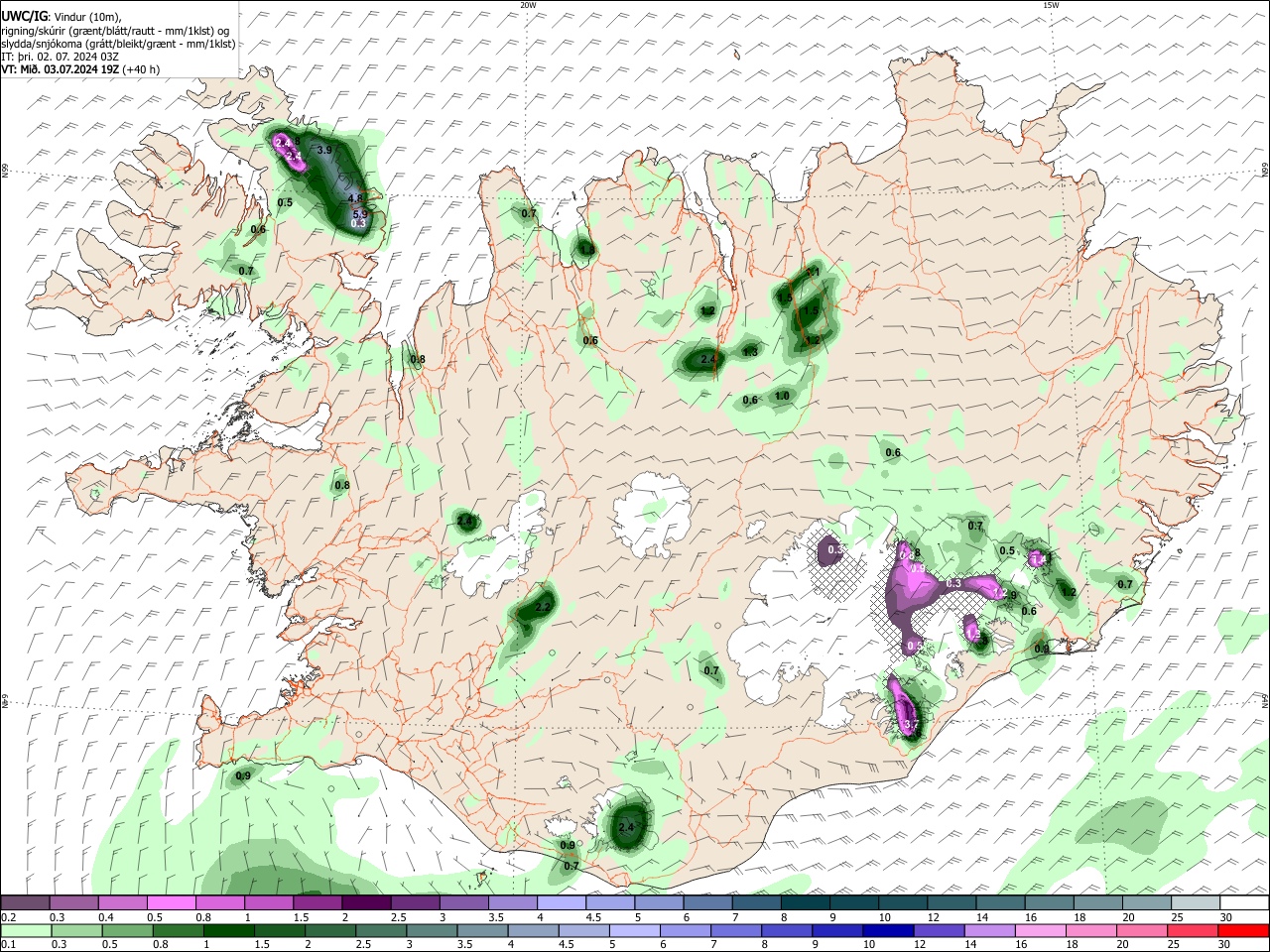Click the '2.2' precipitation value on the map
Image resolution: width=1270 pixels, height=952 pixels.
(x=542, y=607)
